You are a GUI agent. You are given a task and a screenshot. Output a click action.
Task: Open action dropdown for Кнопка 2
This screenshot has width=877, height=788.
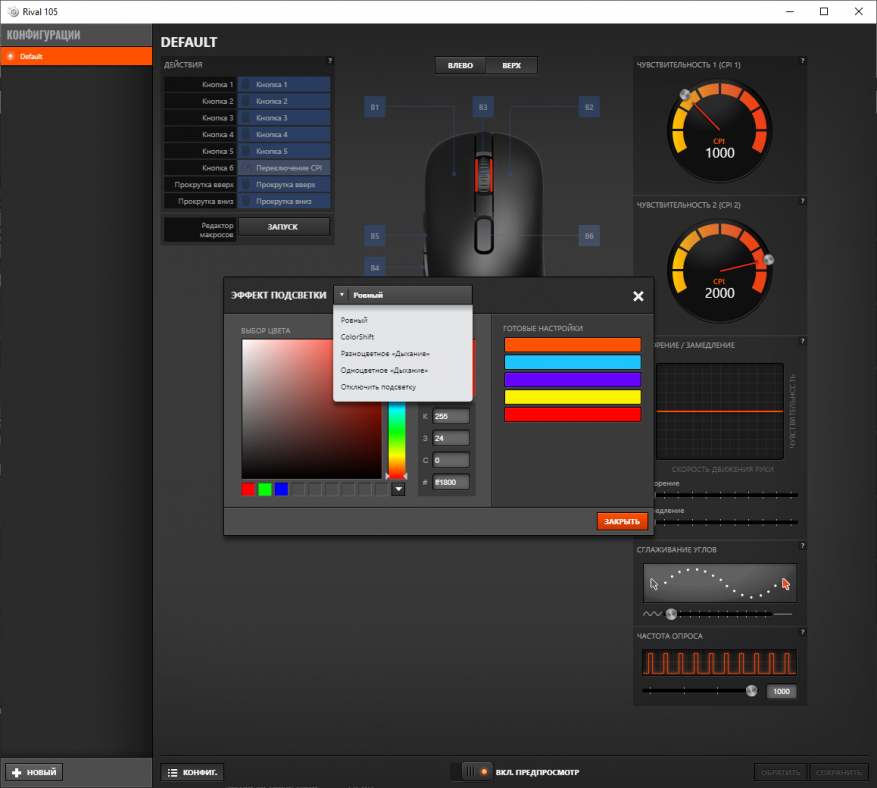coord(284,101)
